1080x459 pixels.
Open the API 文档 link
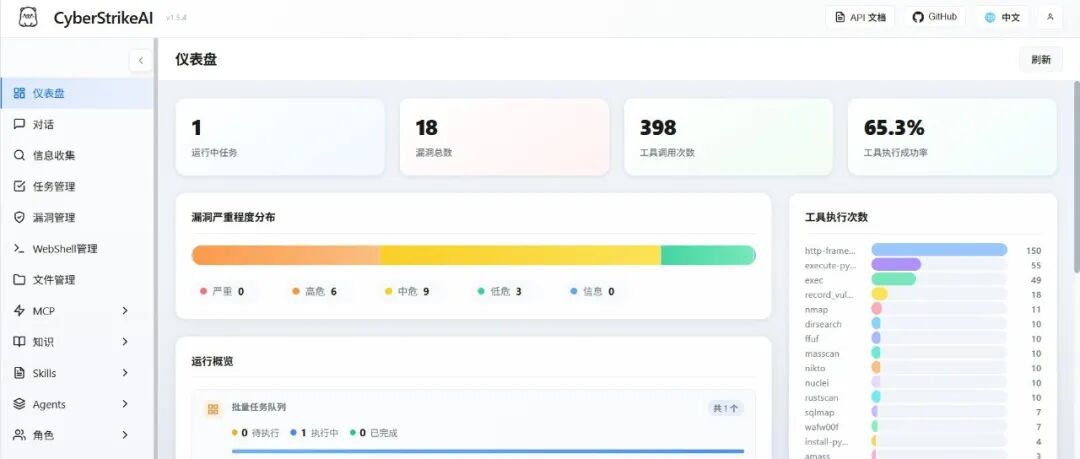[860, 17]
